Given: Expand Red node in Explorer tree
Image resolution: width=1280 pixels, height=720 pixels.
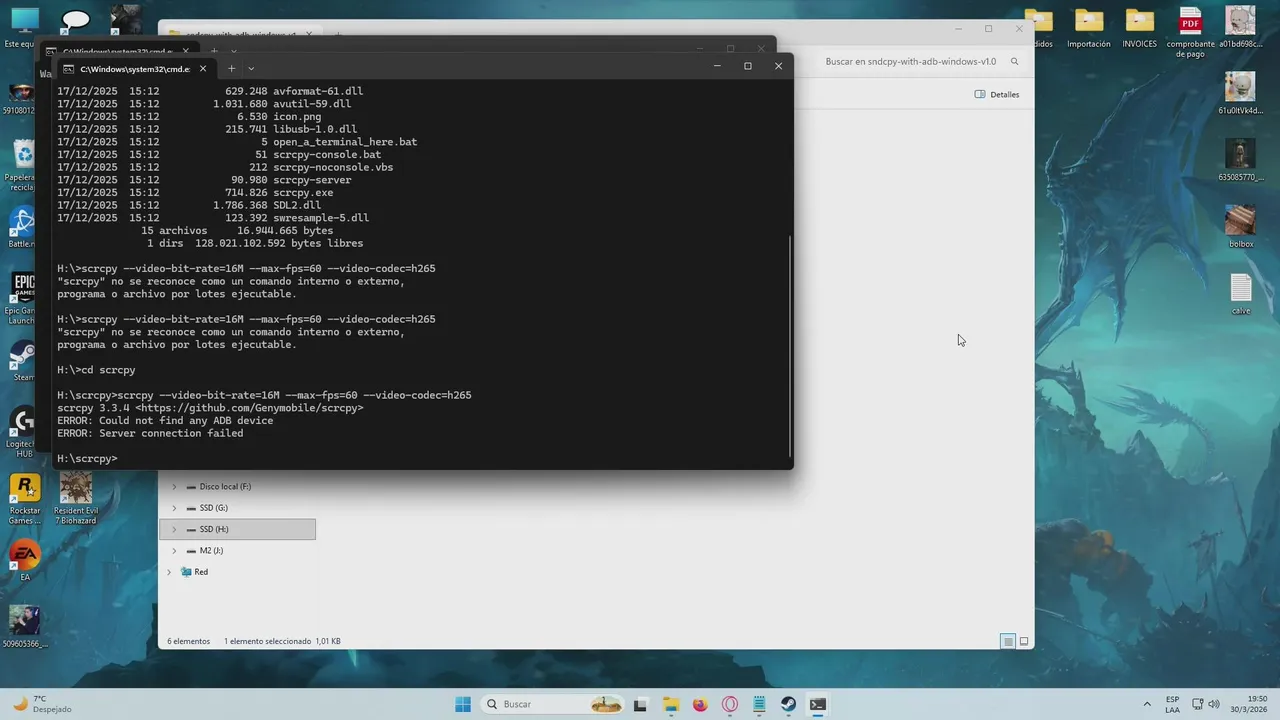Looking at the screenshot, I should [x=168, y=572].
